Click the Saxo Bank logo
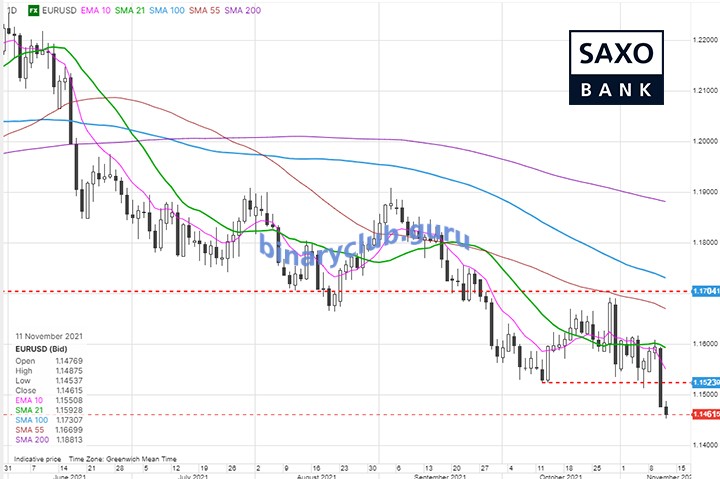 tap(616, 67)
